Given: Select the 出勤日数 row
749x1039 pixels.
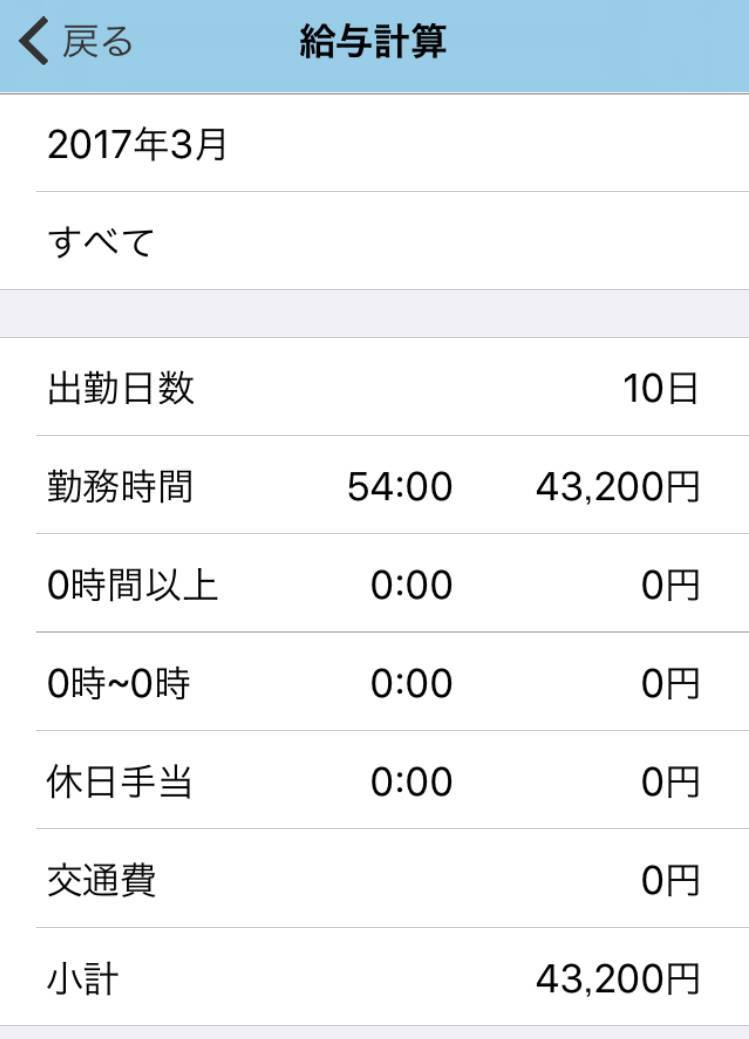Looking at the screenshot, I should 374,387.
